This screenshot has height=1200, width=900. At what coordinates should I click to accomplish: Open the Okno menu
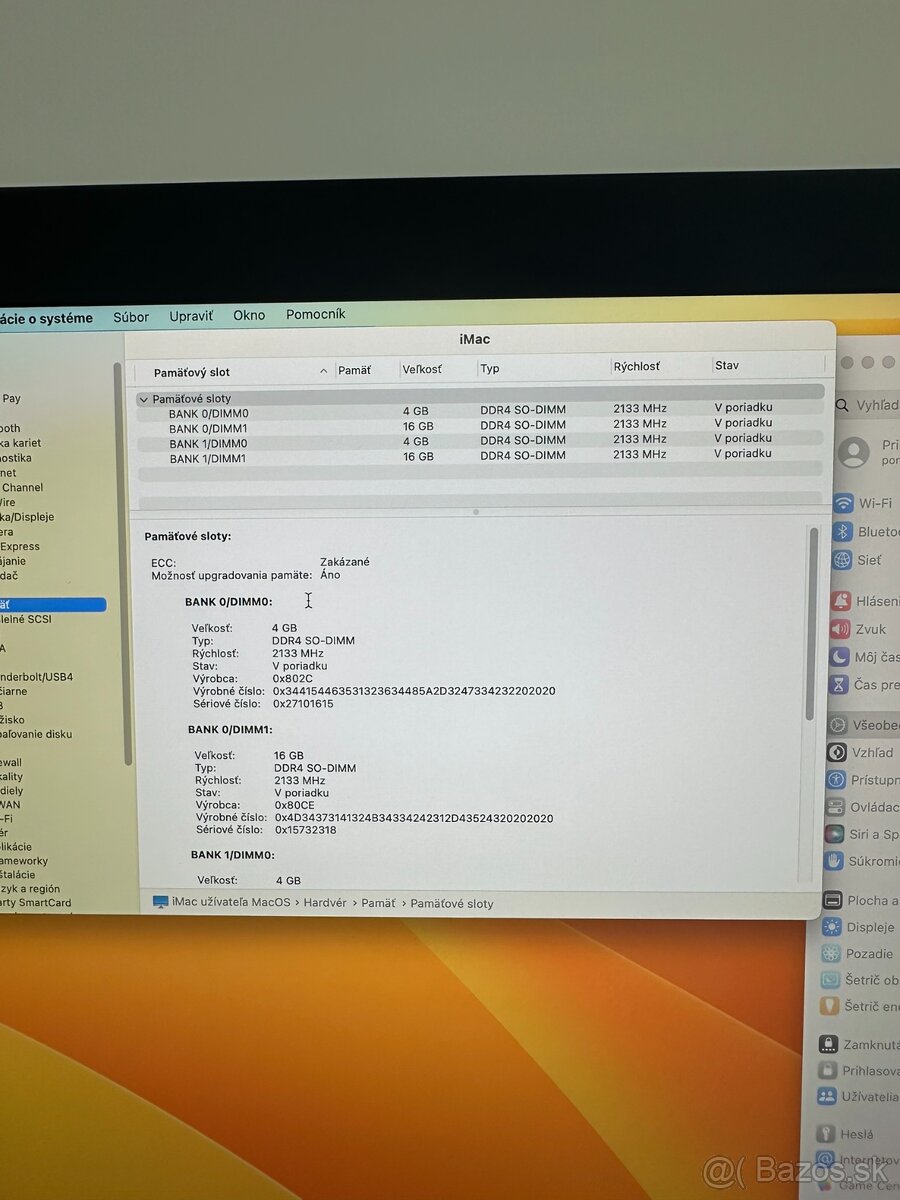(249, 315)
